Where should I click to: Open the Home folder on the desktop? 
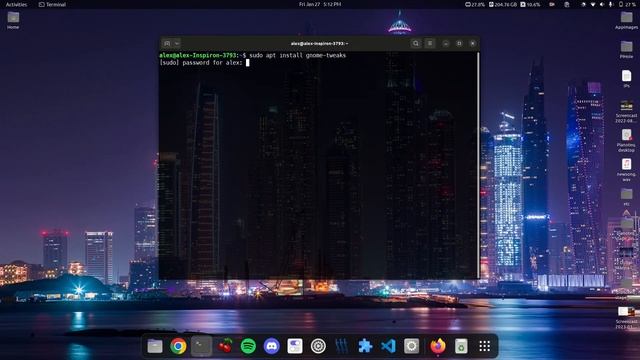coord(13,20)
